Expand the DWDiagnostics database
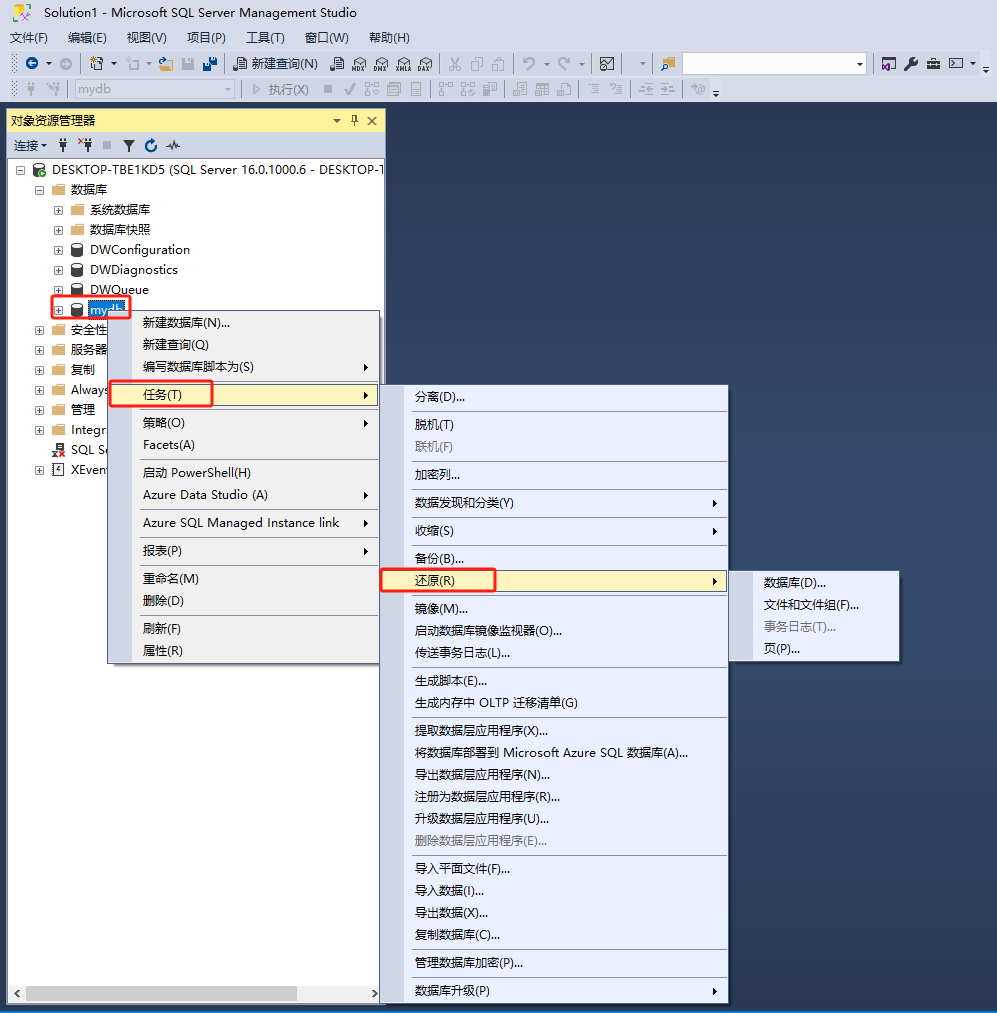The image size is (997, 1013). click(x=58, y=270)
